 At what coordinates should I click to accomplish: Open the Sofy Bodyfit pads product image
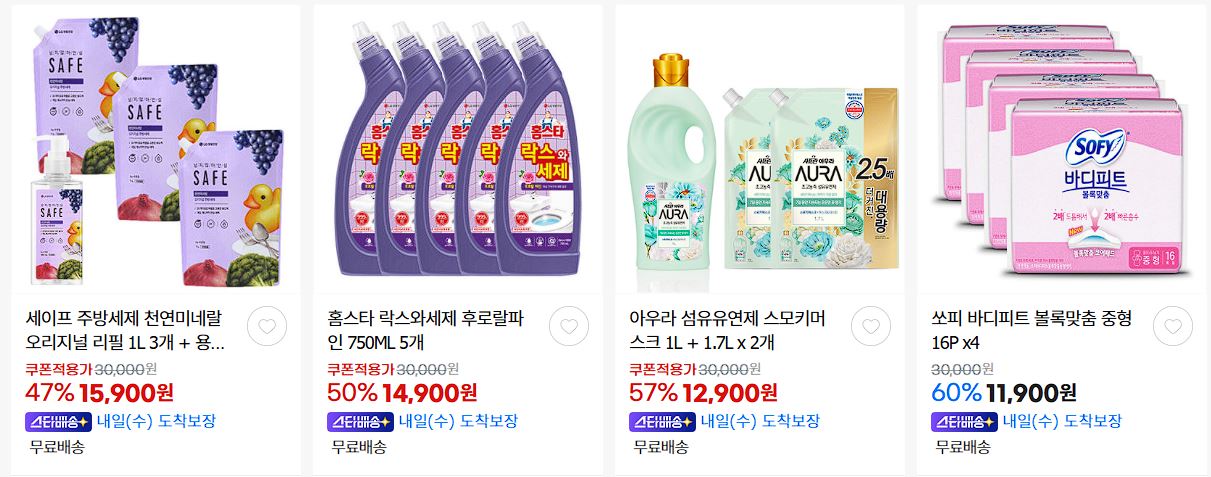(1062, 150)
